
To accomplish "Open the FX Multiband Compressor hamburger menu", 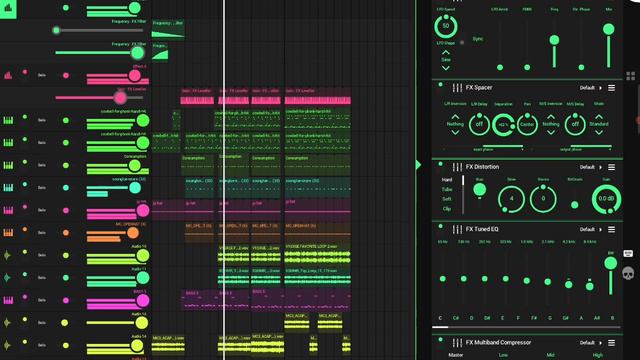I will (x=611, y=343).
